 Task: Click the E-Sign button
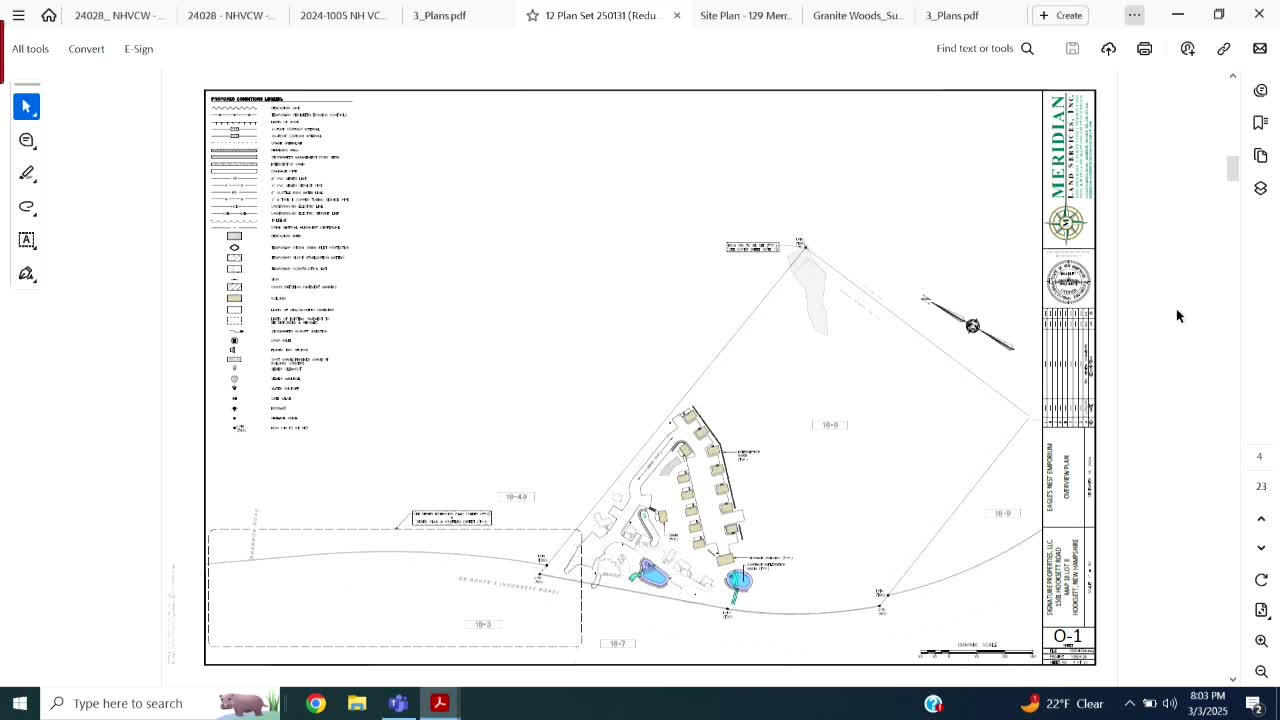click(138, 49)
